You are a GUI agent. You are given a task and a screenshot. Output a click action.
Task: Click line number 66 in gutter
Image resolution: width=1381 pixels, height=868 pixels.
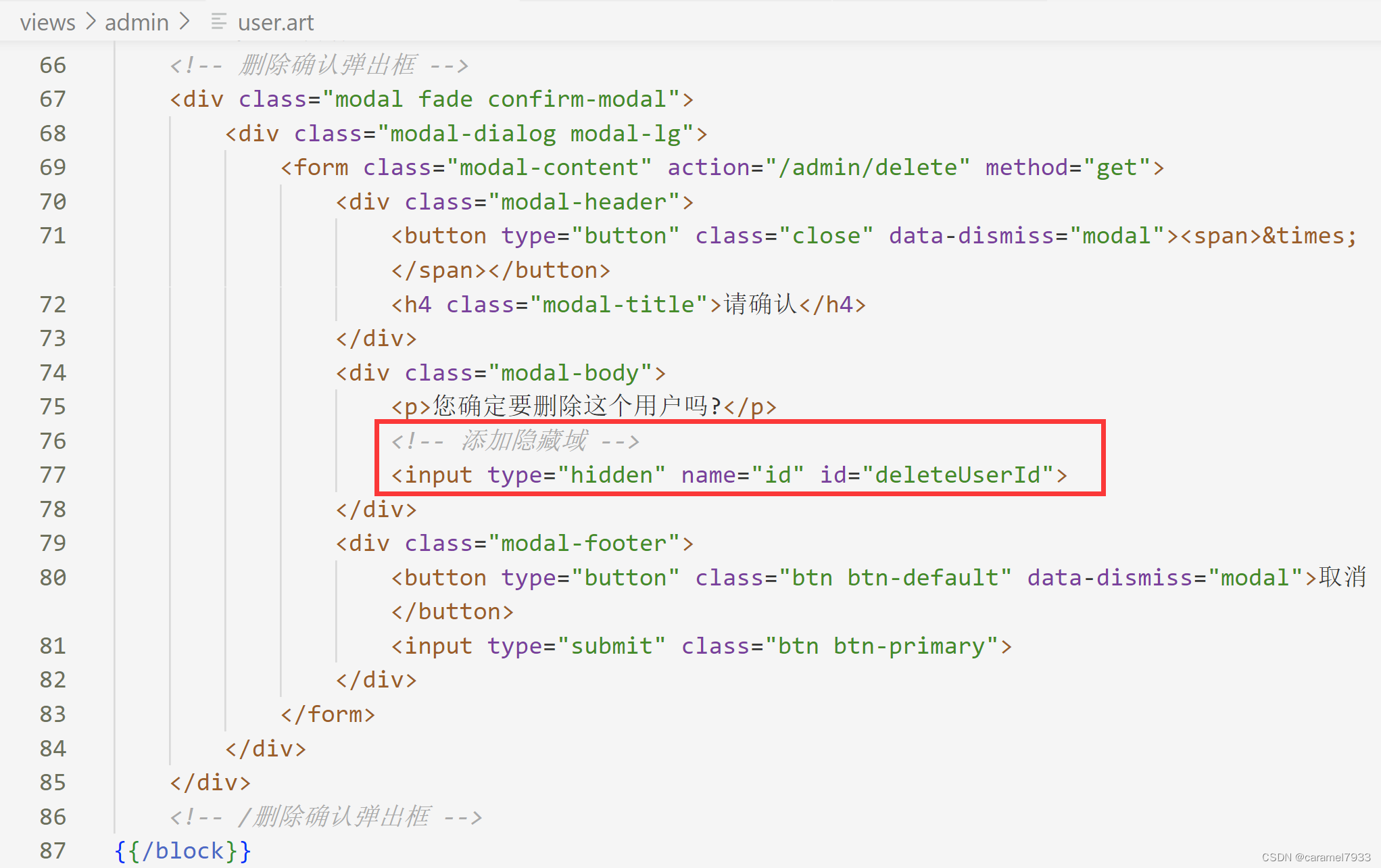pyautogui.click(x=53, y=65)
